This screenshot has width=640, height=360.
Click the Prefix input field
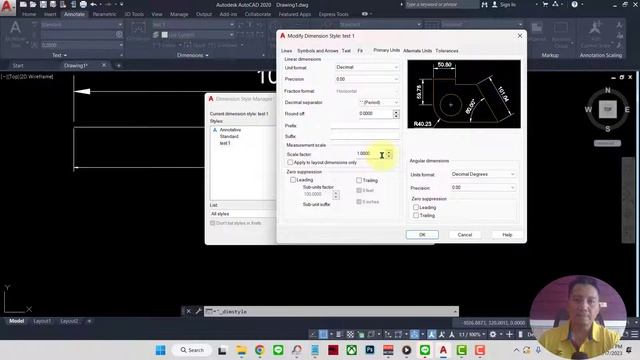[365, 125]
